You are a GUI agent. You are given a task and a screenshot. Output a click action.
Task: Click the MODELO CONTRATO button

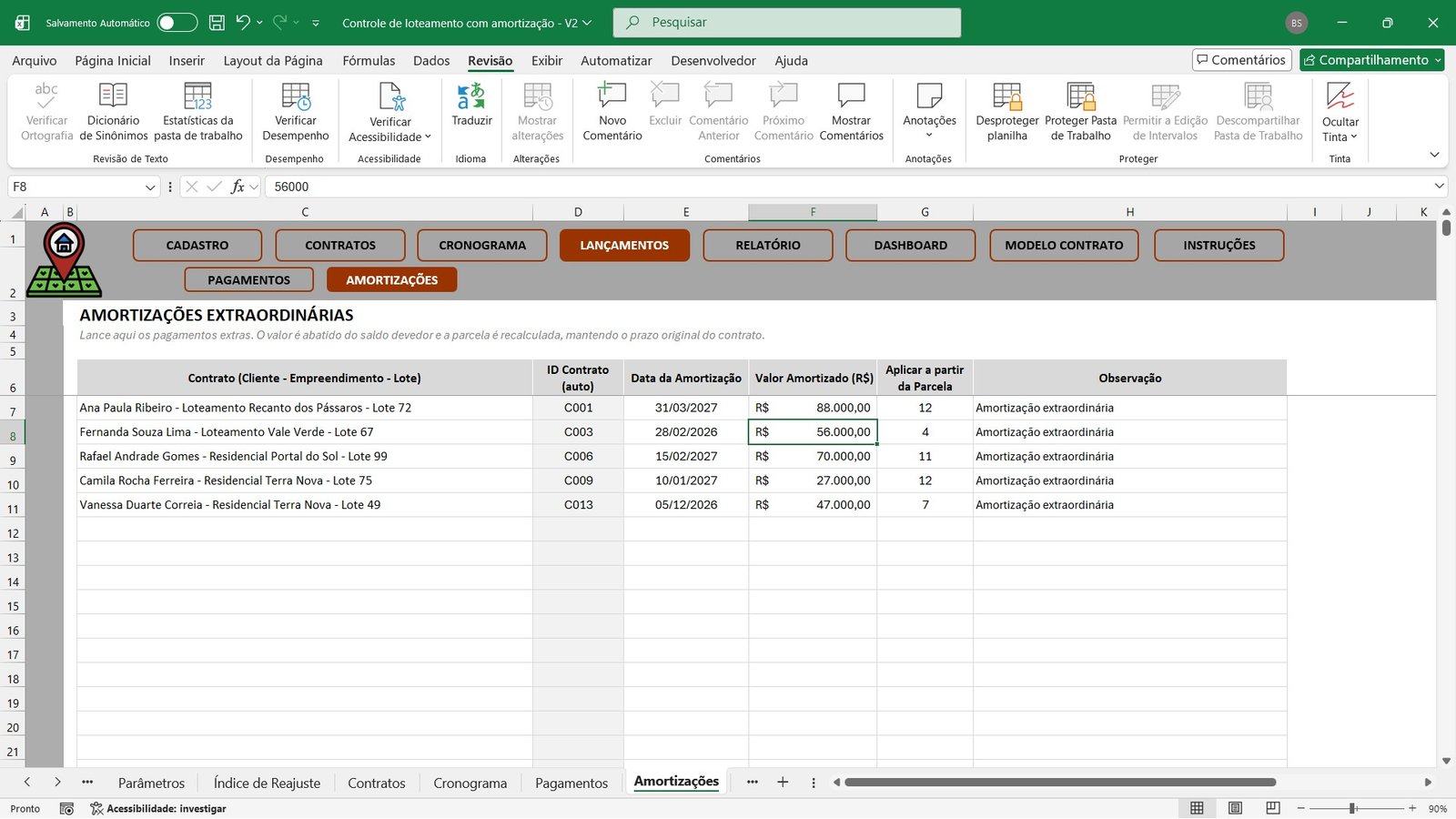pos(1064,245)
